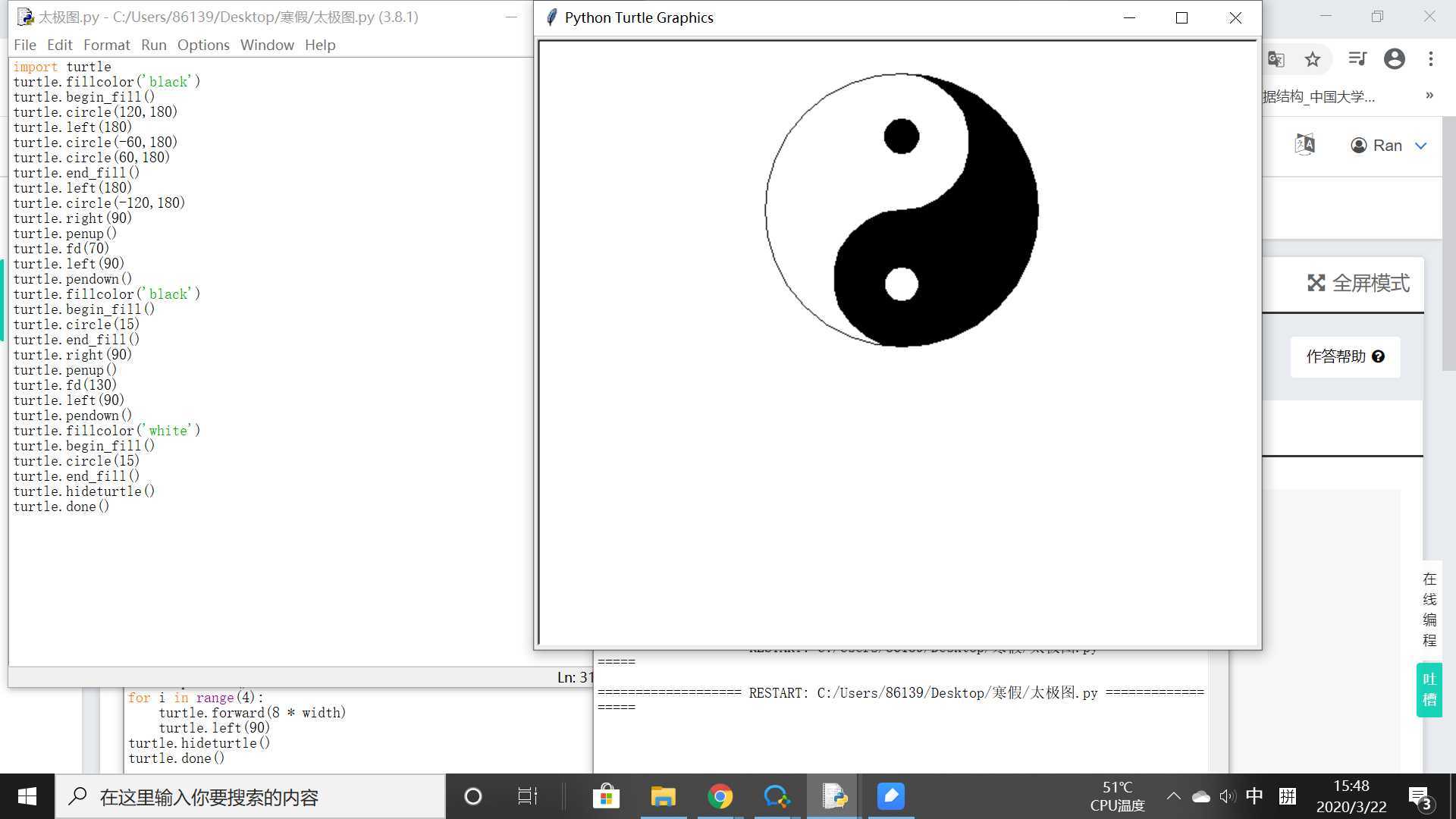
Task: Click the volume speaker tray icon
Action: [x=1226, y=796]
